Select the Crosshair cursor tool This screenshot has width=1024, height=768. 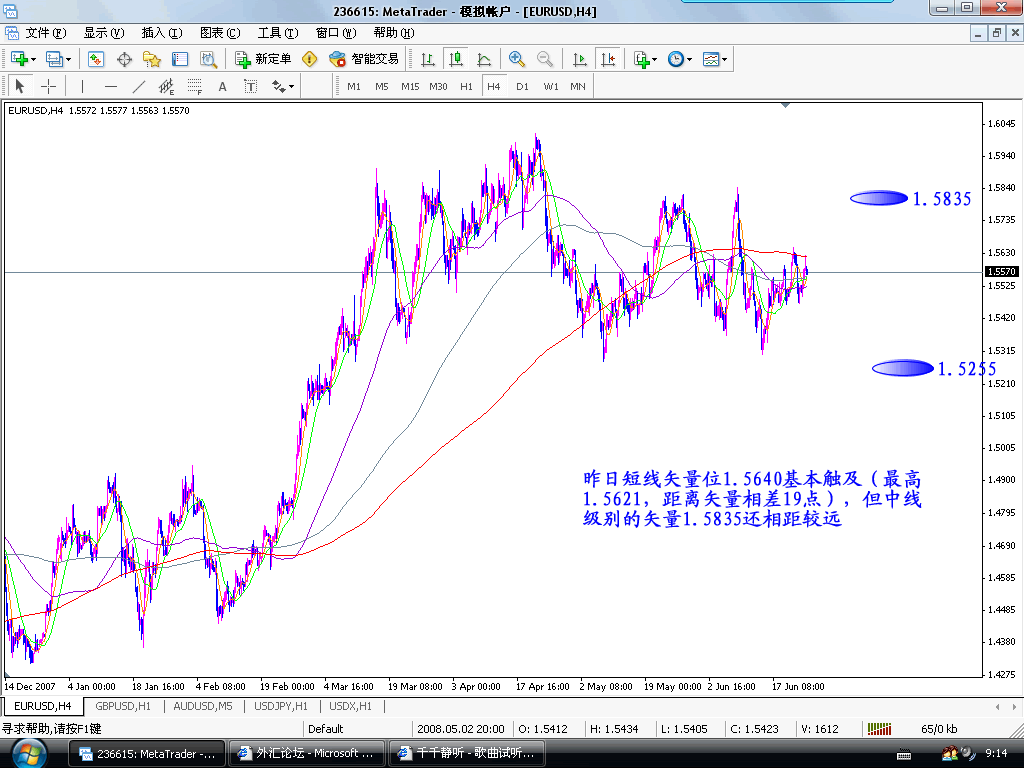48,86
